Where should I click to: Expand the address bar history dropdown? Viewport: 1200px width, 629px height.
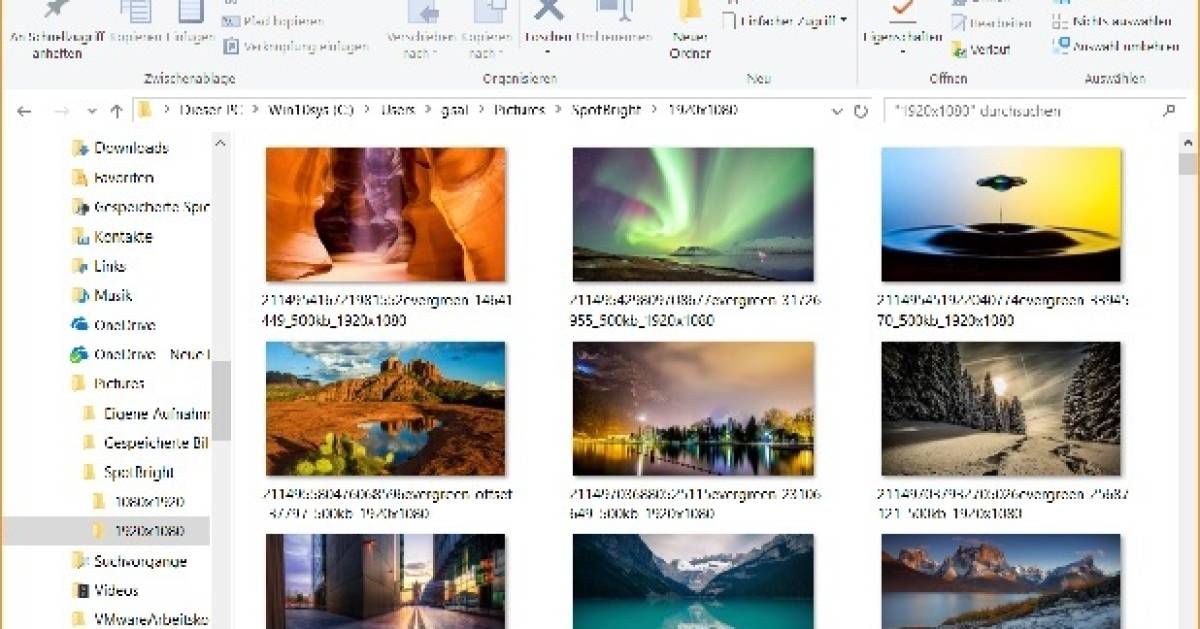838,111
